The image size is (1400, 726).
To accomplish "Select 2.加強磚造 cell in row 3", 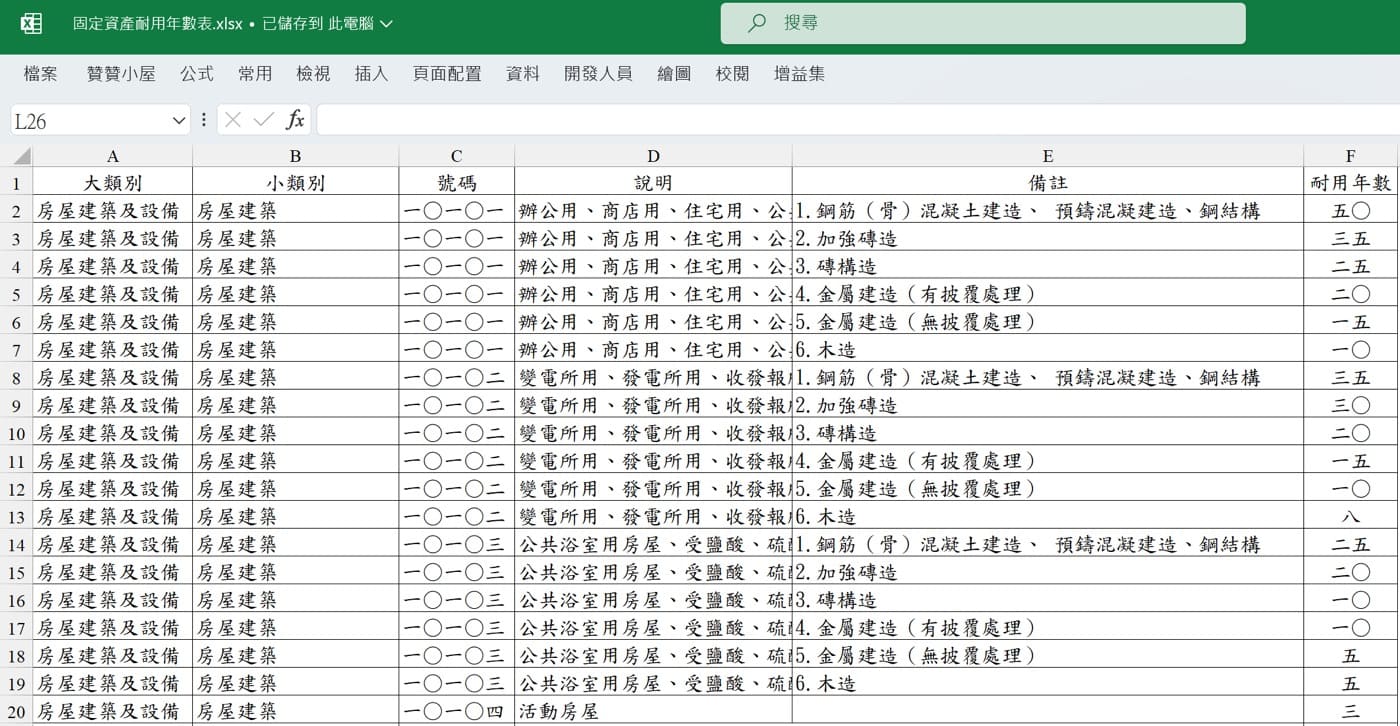I will click(x=1048, y=239).
